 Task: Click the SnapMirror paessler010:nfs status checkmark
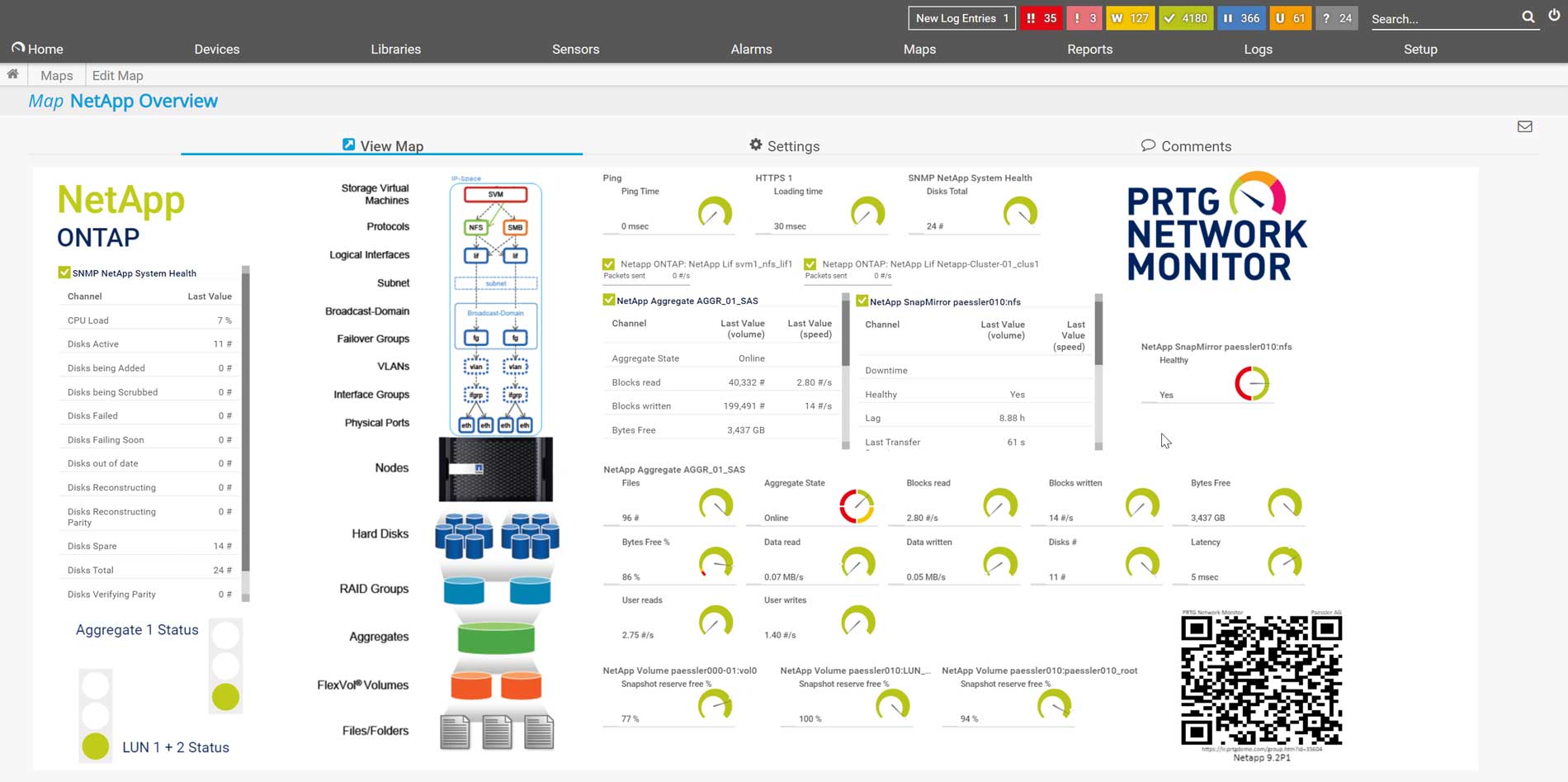[862, 301]
